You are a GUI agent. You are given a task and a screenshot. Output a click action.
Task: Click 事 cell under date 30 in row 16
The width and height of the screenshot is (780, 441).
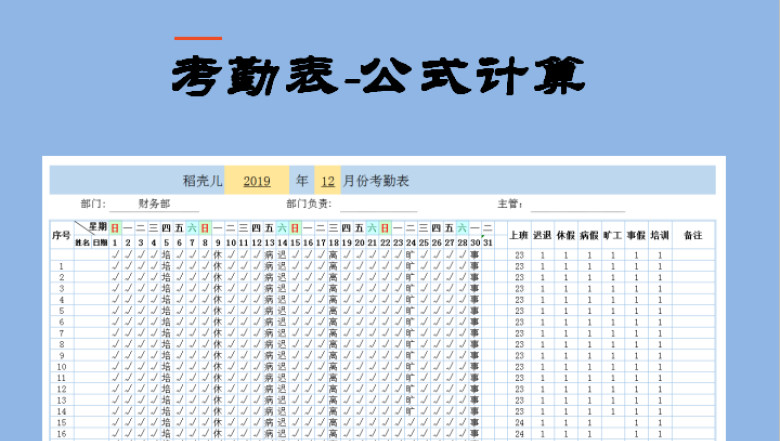475,434
